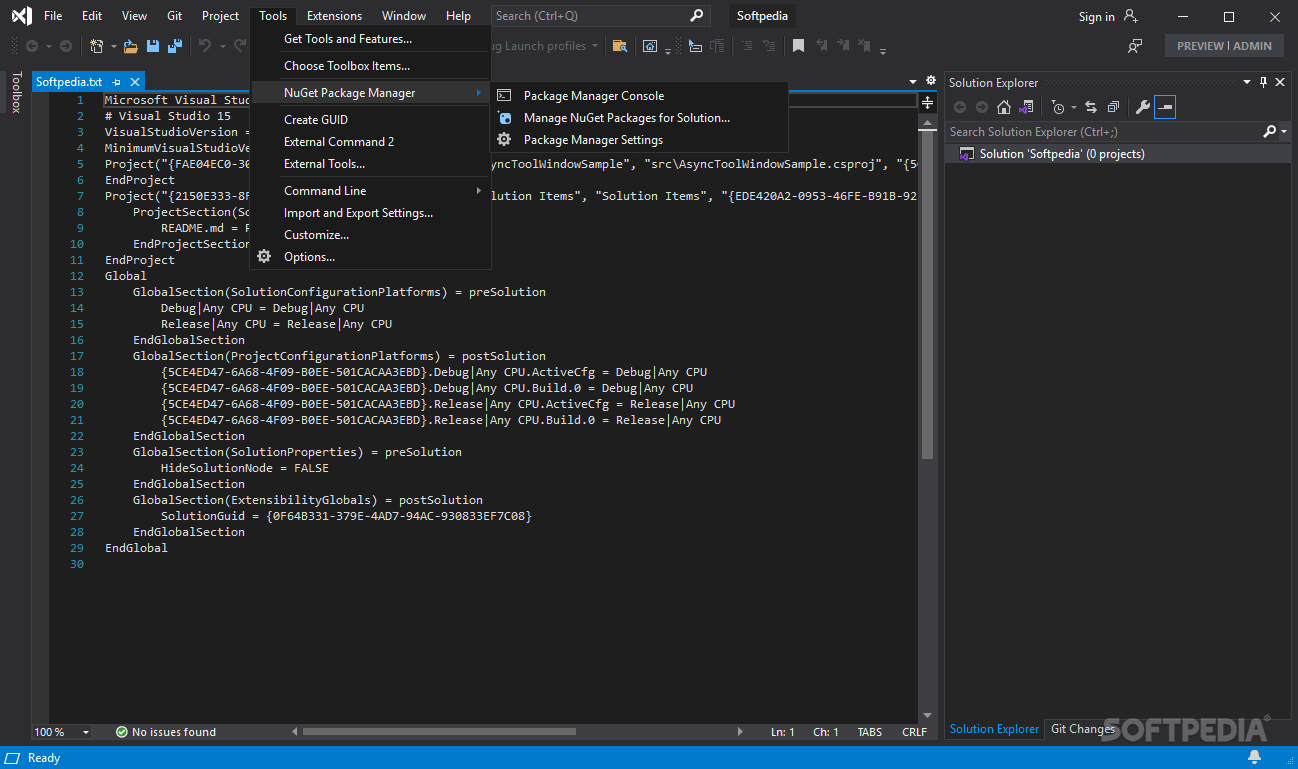Toggle auto-hide pin on Solution Explorer
1298x769 pixels.
click(x=1263, y=82)
